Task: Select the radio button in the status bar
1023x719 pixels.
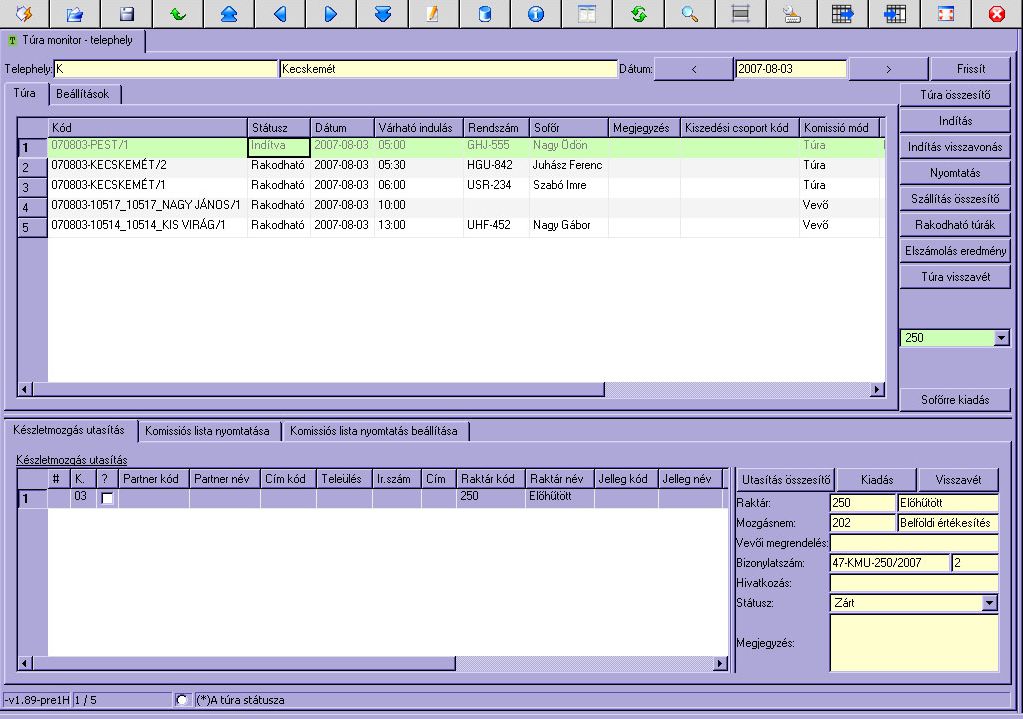Action: click(x=182, y=700)
